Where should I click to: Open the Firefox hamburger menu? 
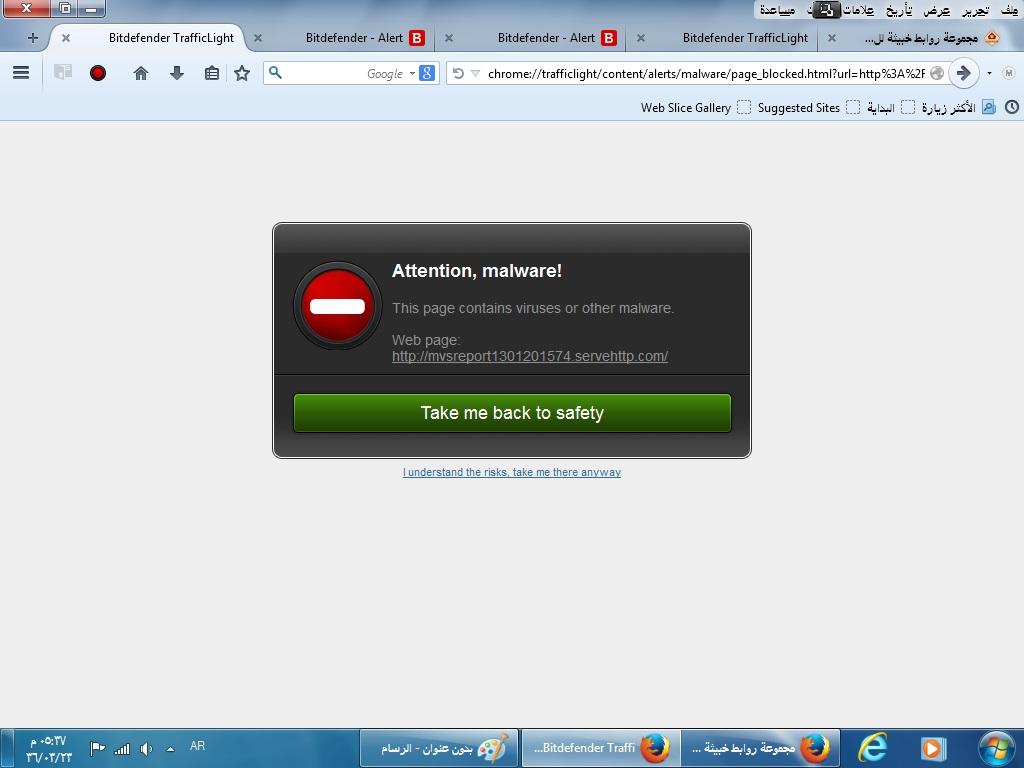click(x=21, y=72)
